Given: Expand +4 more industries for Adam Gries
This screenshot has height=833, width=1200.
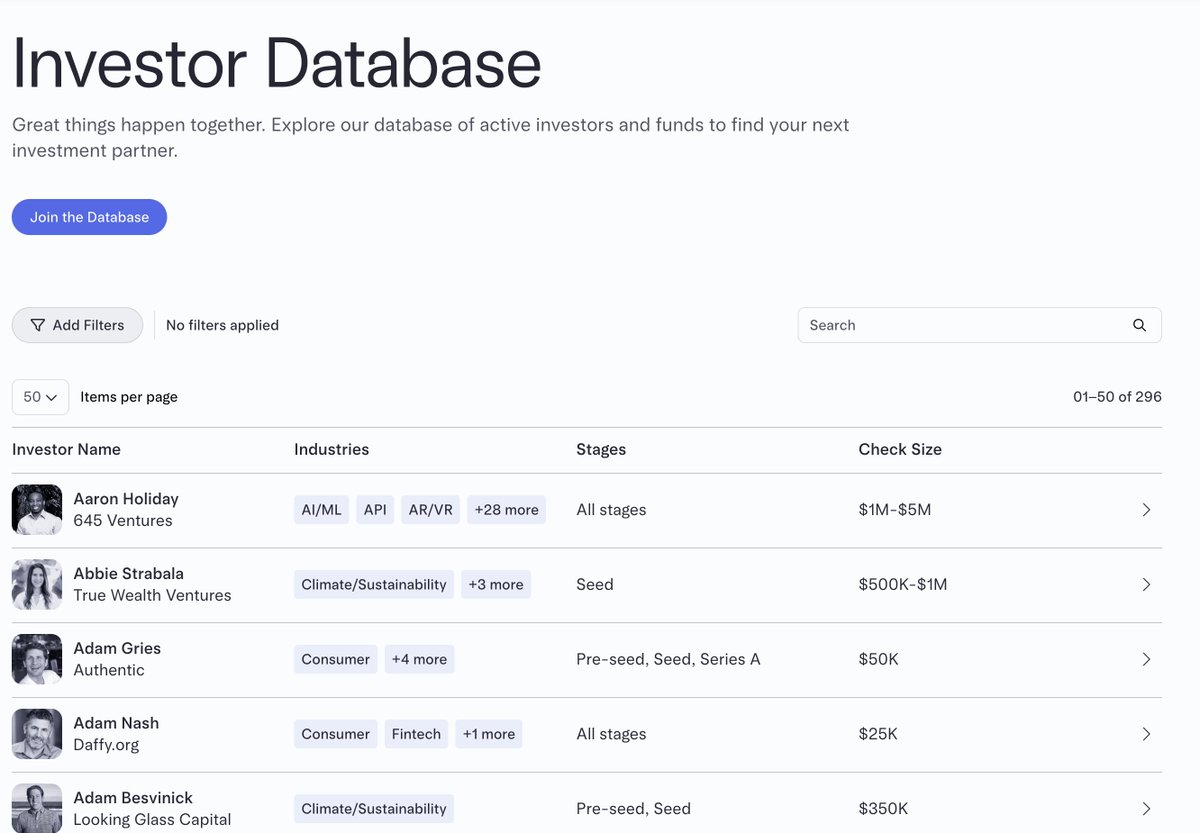Looking at the screenshot, I should point(419,659).
